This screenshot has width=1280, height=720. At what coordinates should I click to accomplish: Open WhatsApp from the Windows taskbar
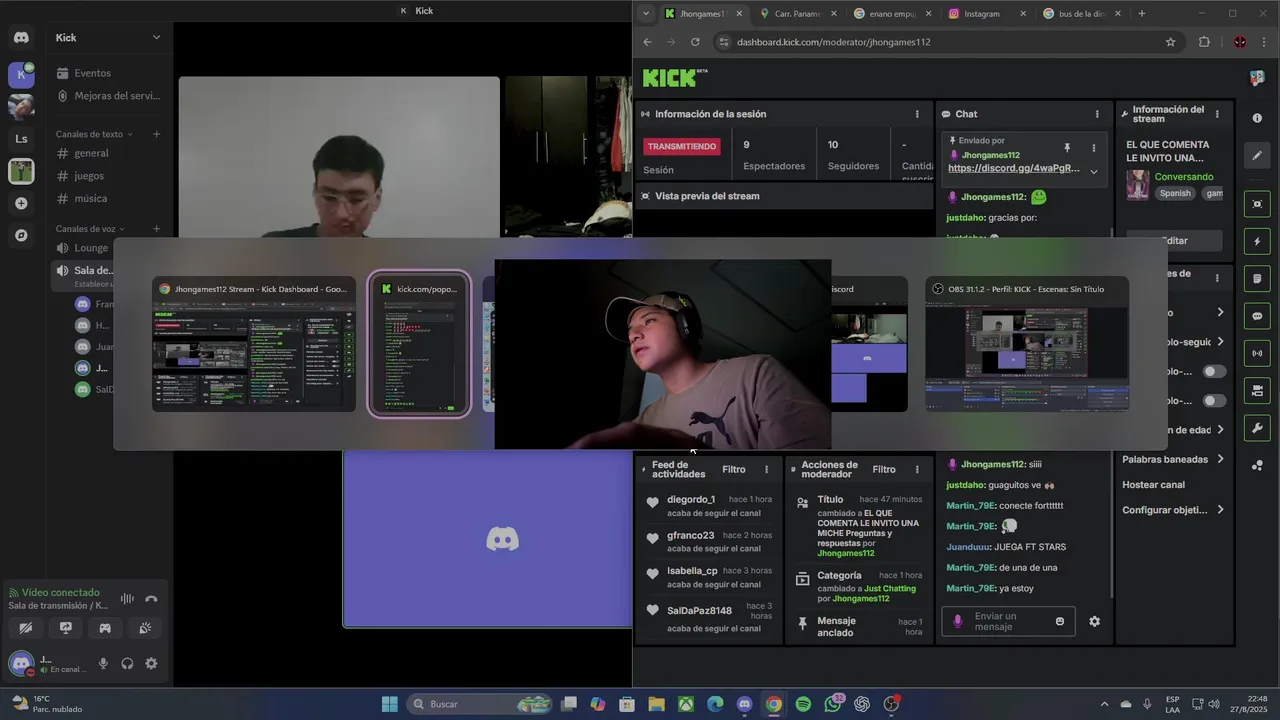coord(833,704)
